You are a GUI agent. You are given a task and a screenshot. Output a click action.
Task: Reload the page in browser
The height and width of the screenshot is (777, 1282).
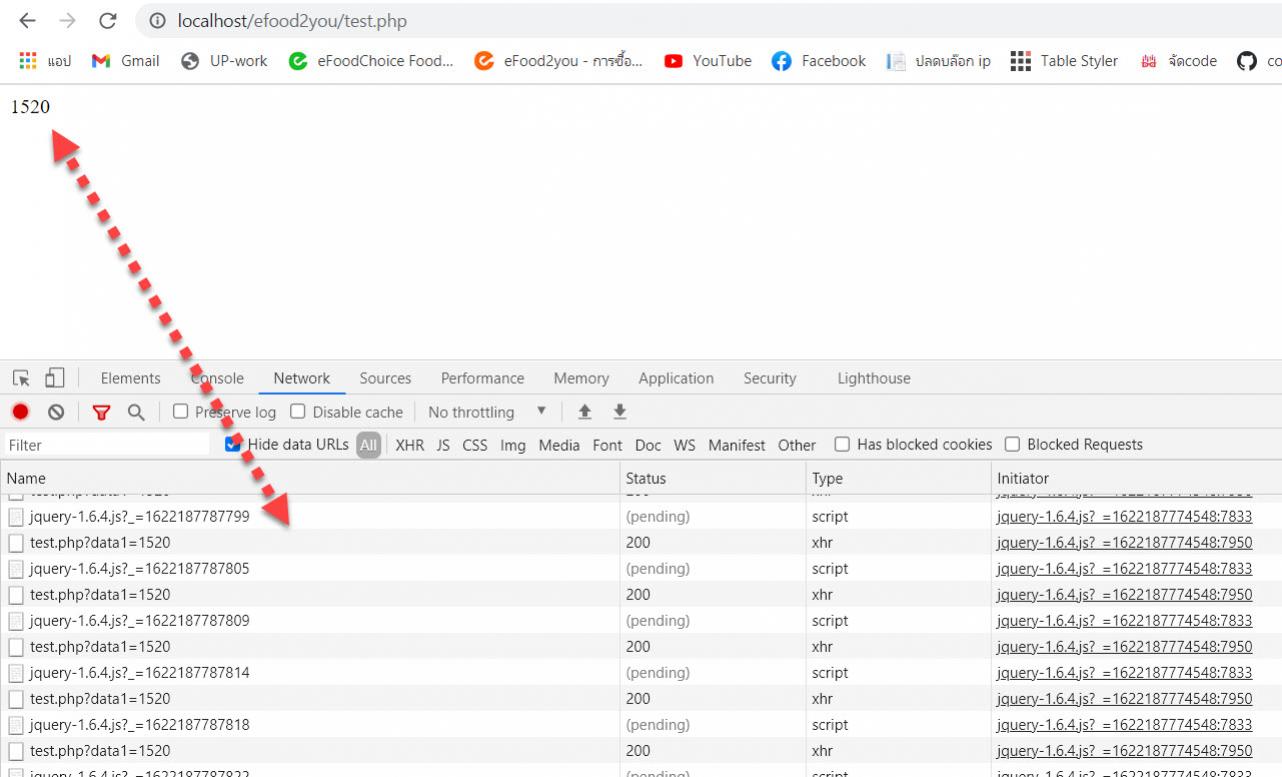(x=108, y=21)
